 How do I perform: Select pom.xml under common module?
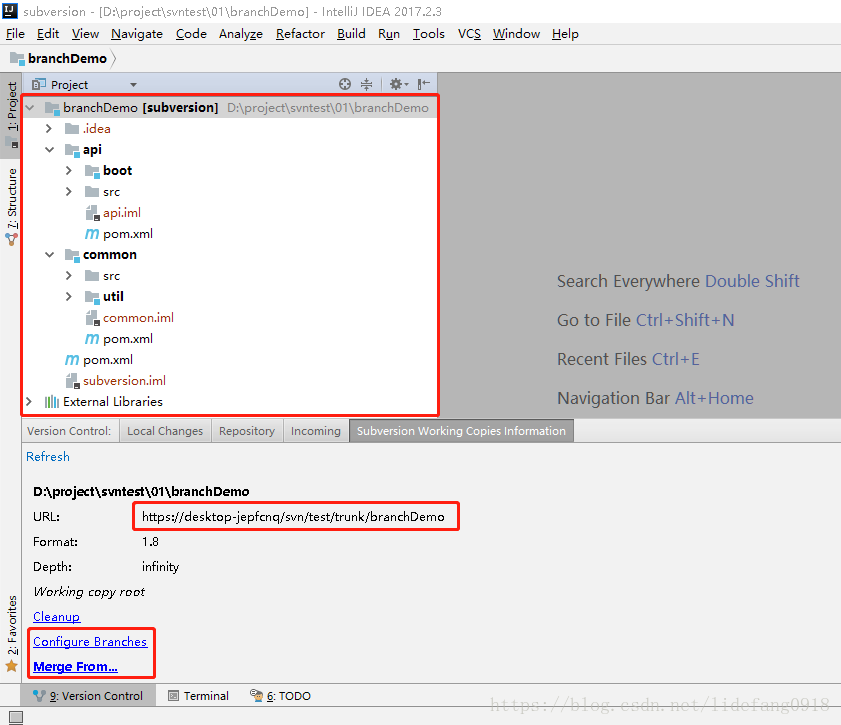(128, 339)
